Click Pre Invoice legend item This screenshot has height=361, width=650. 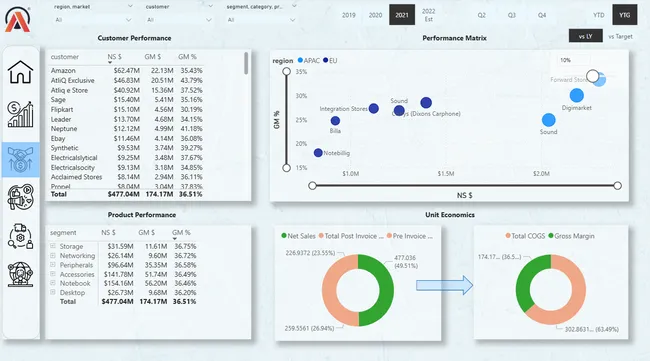(x=410, y=236)
